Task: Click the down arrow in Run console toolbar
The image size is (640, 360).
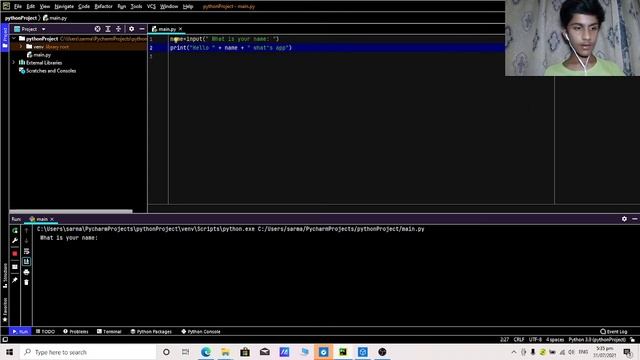Action: [27, 241]
